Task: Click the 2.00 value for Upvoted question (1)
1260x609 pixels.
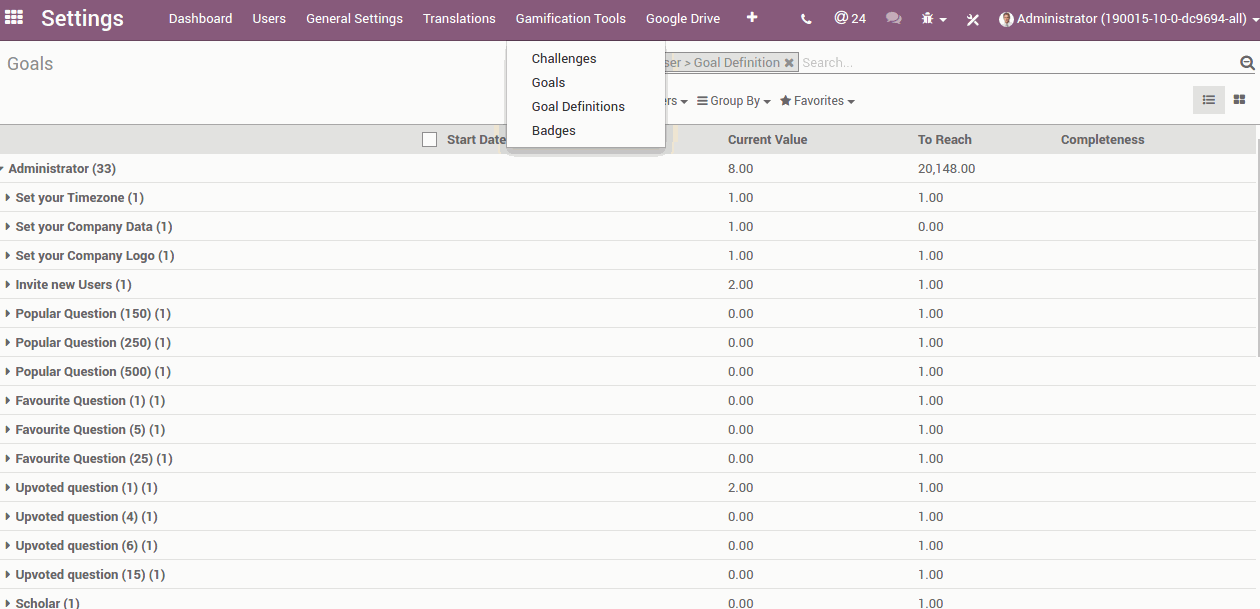Action: click(740, 488)
